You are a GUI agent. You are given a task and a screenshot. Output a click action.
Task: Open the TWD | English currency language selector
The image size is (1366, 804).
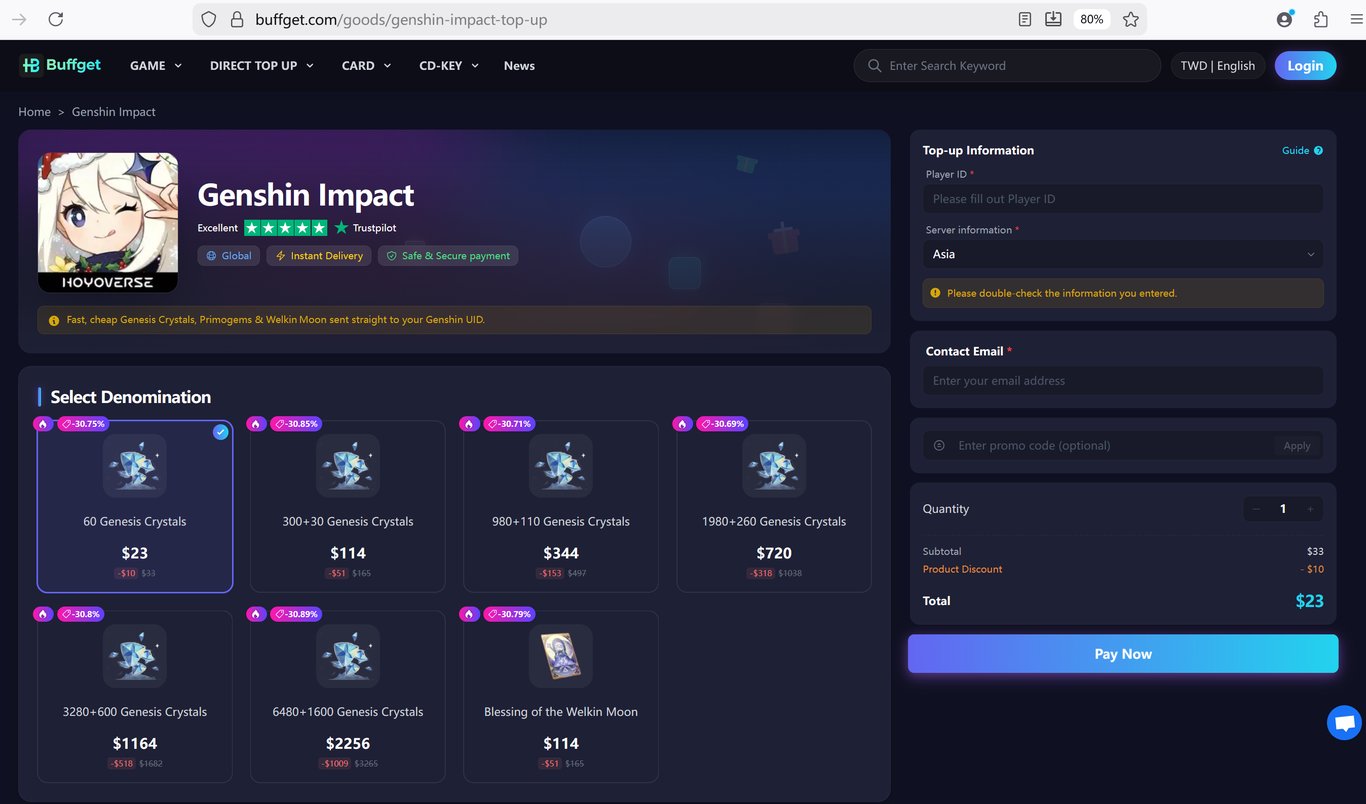click(x=1218, y=66)
